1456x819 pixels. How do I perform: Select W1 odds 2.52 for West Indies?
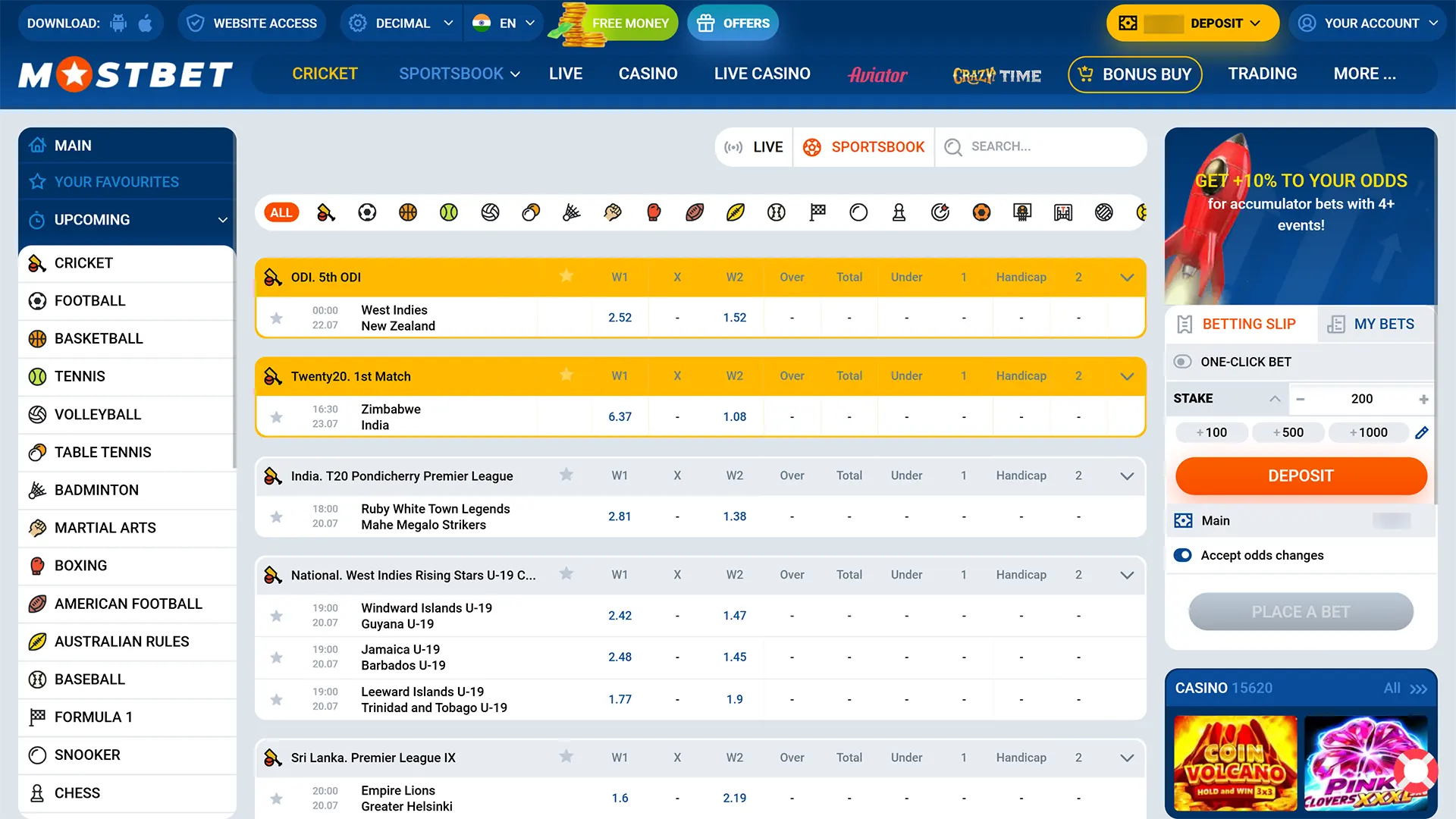620,318
